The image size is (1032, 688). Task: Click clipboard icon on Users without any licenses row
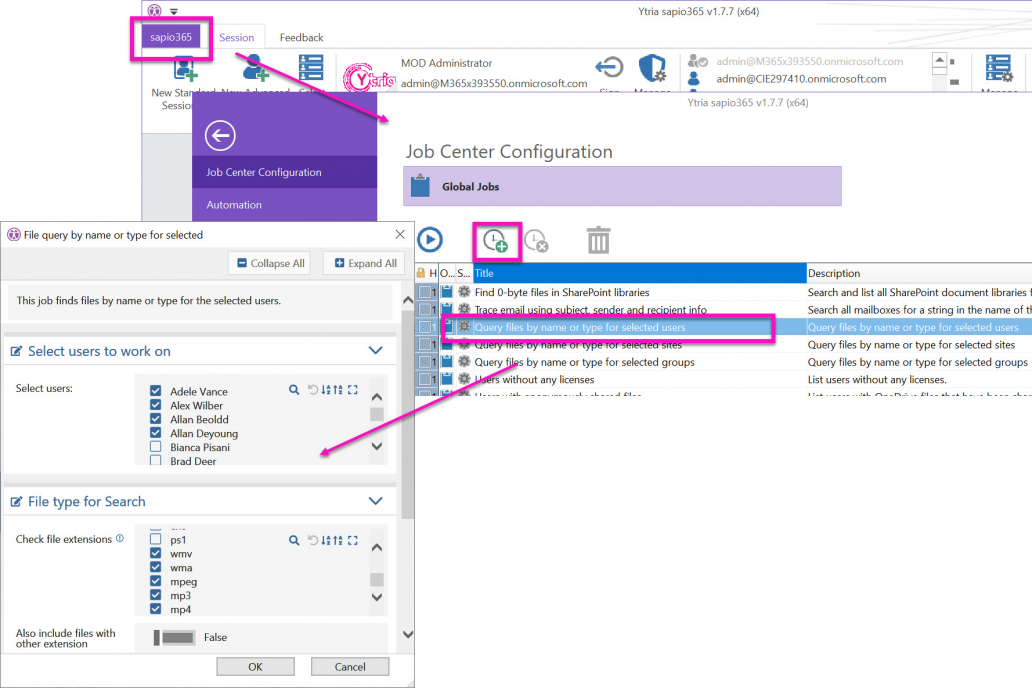[x=447, y=379]
